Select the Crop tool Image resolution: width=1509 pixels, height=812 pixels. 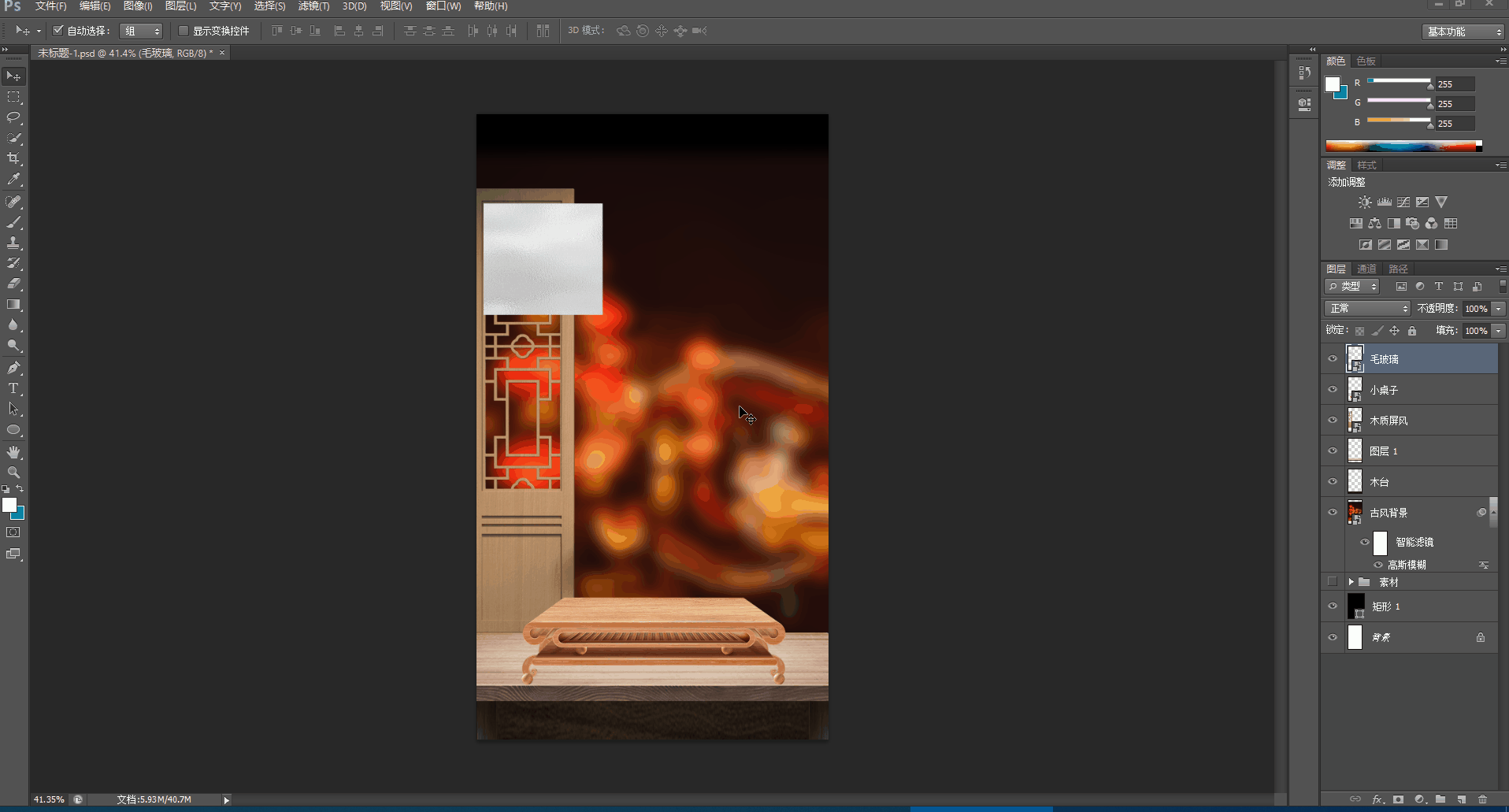[x=13, y=158]
